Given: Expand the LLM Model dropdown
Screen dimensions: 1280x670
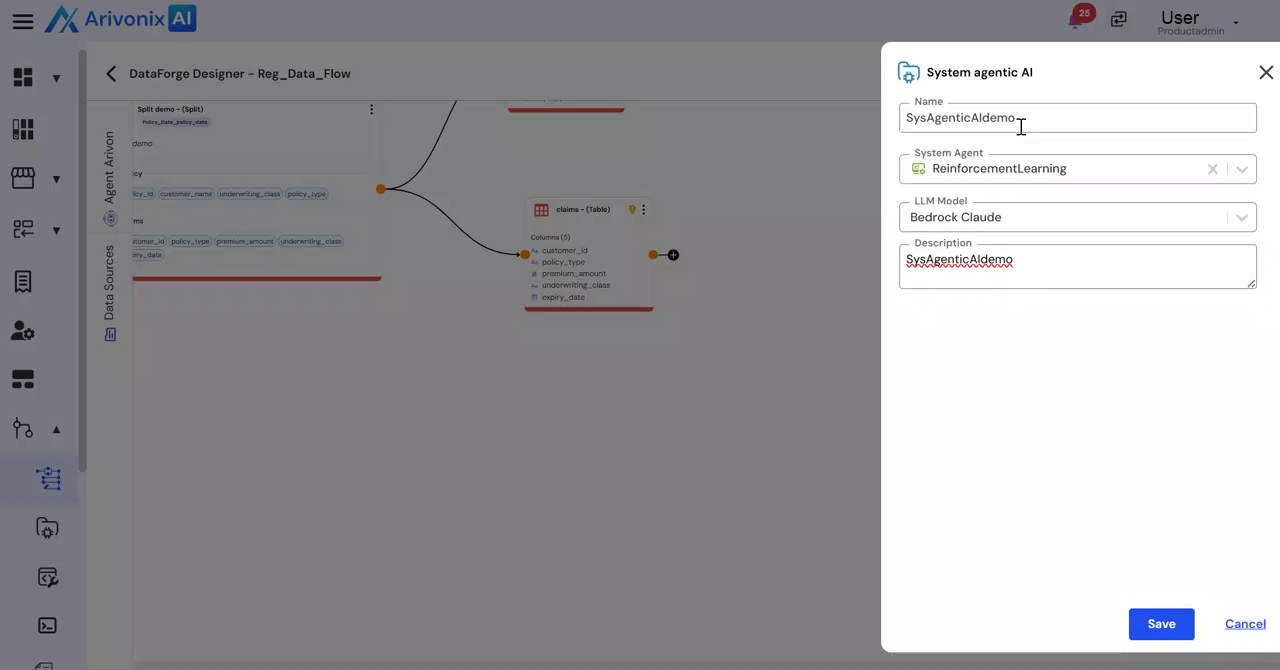Looking at the screenshot, I should (1241, 217).
